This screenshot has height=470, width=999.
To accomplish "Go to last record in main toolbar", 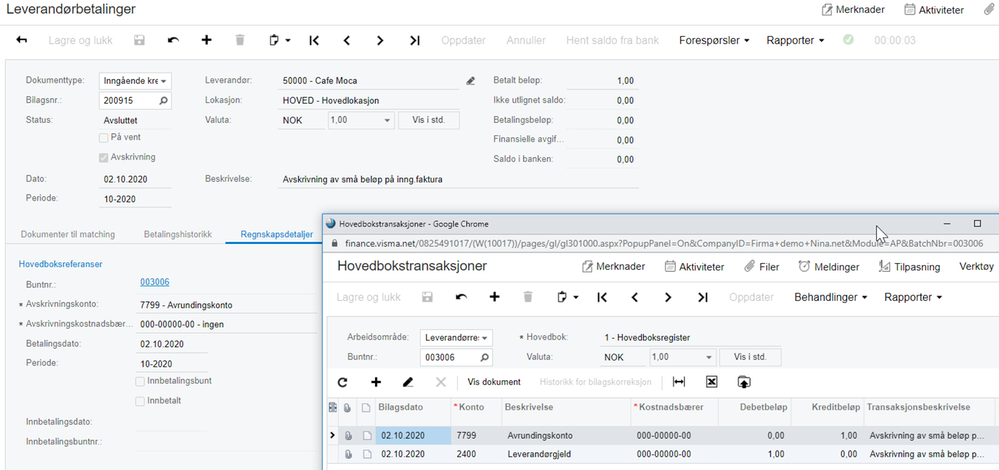I will coord(414,41).
